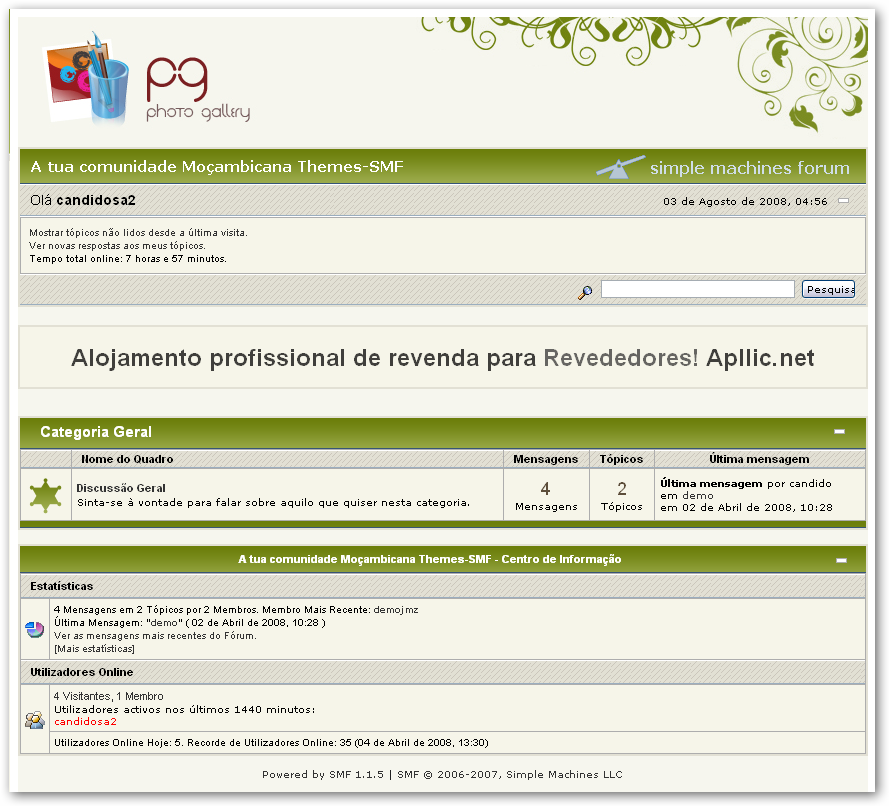
Task: Click the Revededores! banner text
Action: [621, 358]
